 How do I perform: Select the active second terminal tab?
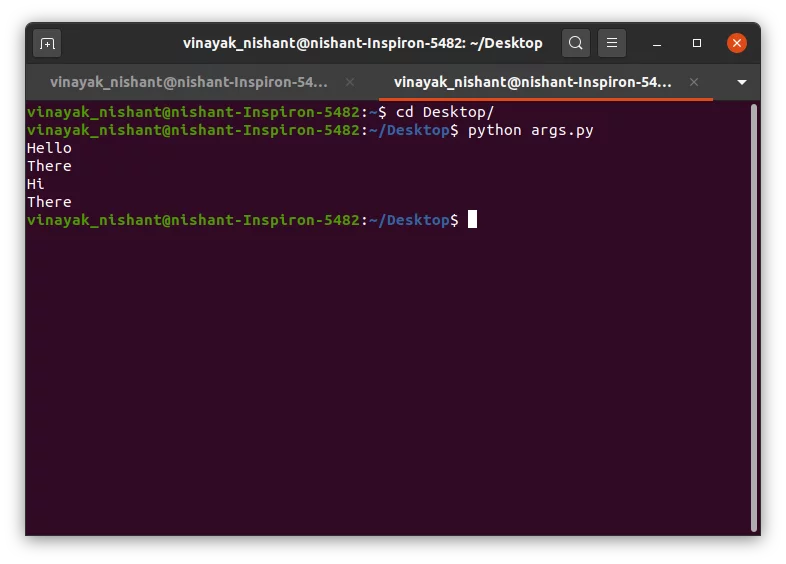(x=532, y=82)
